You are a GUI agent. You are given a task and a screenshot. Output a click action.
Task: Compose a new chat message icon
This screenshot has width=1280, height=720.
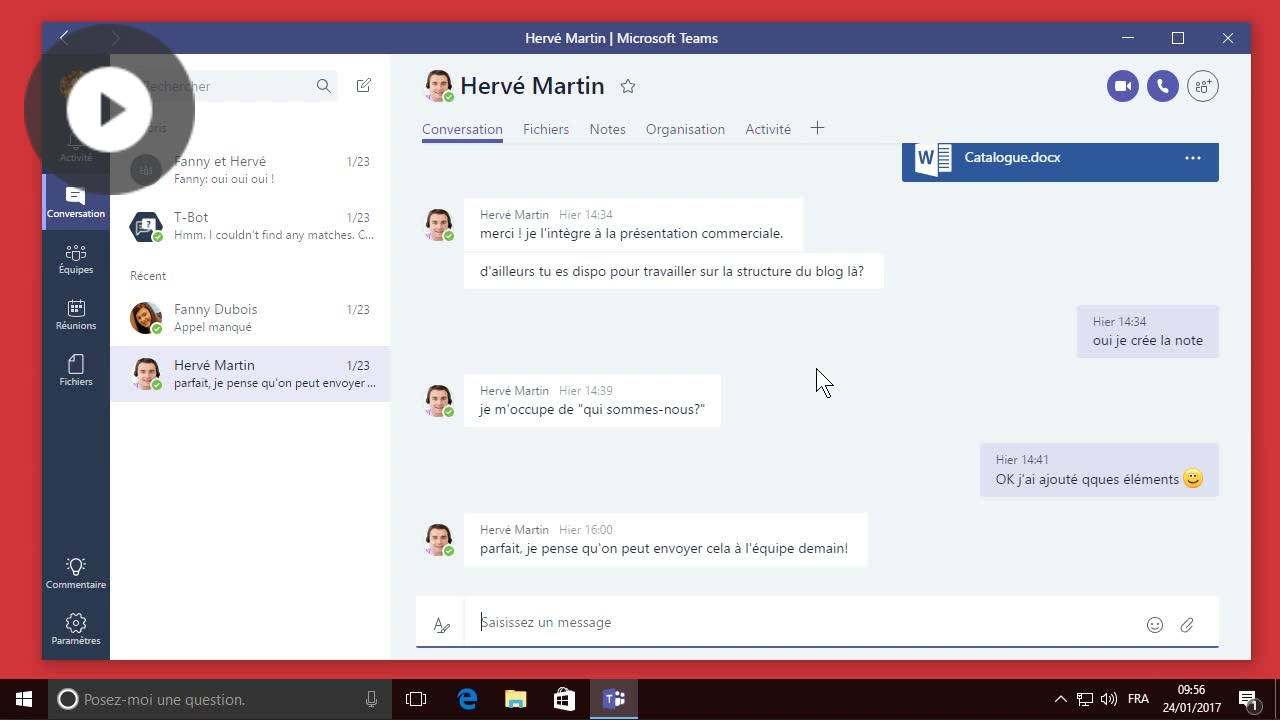(x=364, y=86)
